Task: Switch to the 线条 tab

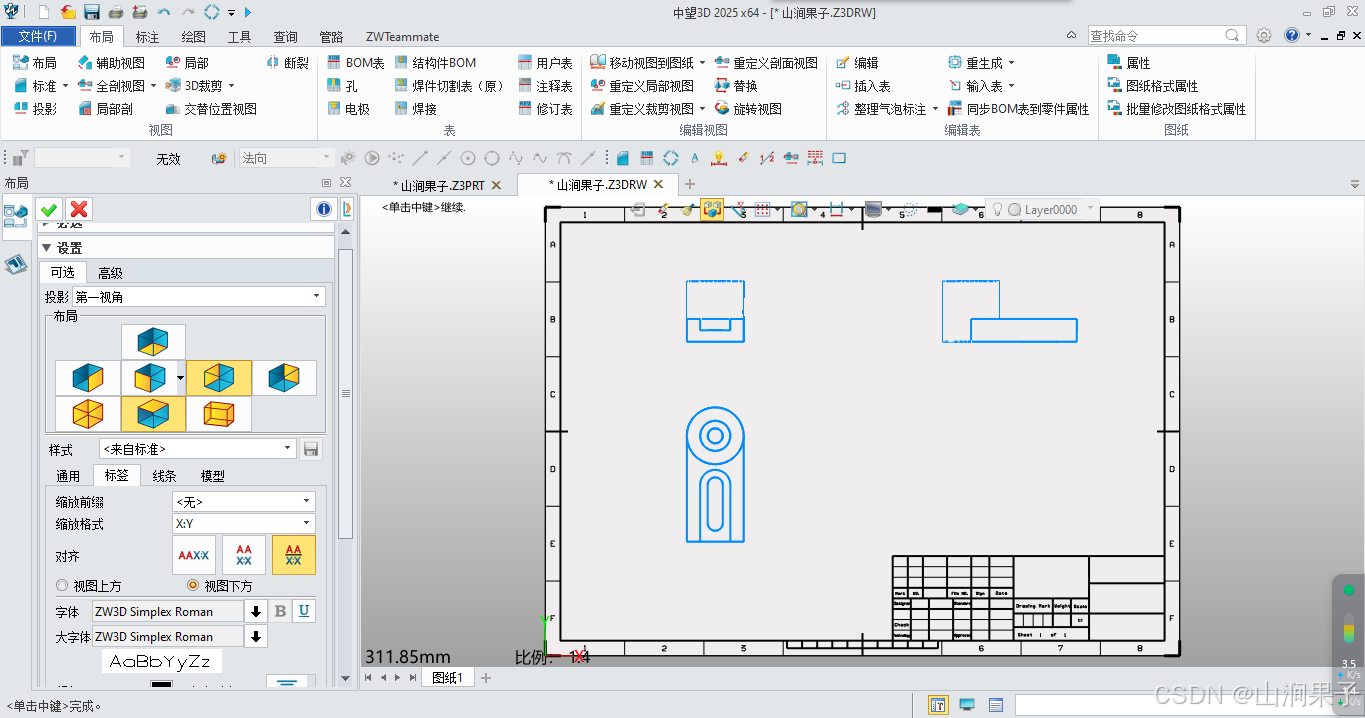Action: point(164,476)
